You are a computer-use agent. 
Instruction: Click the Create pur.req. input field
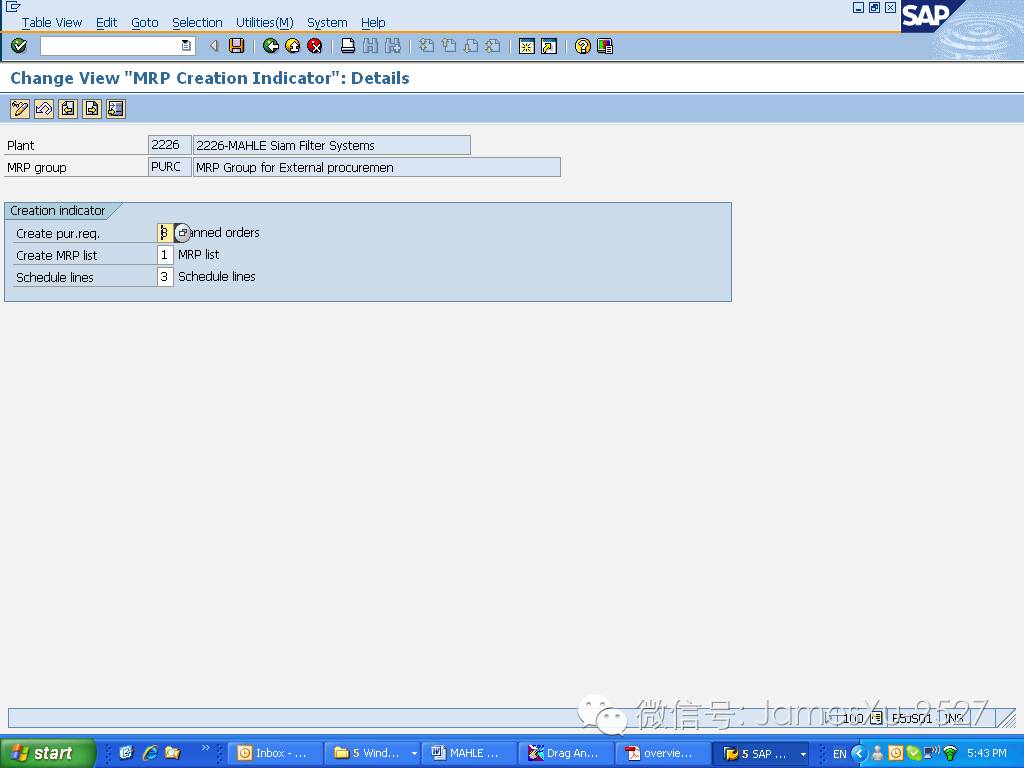165,232
